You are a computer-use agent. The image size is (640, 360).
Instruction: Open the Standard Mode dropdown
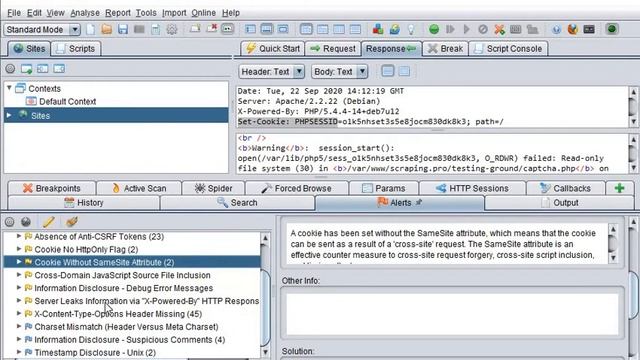tap(42, 29)
